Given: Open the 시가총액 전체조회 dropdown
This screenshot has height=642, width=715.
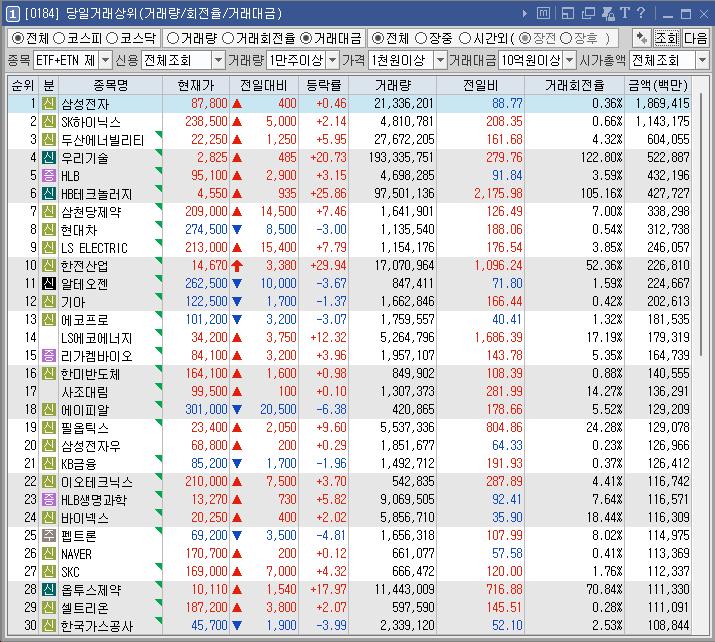Looking at the screenshot, I should [702, 60].
